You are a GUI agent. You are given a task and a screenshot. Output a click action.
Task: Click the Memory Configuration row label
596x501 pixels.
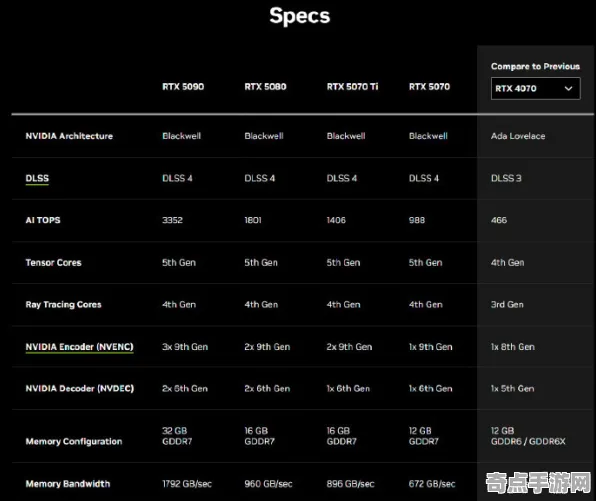pyautogui.click(x=74, y=441)
